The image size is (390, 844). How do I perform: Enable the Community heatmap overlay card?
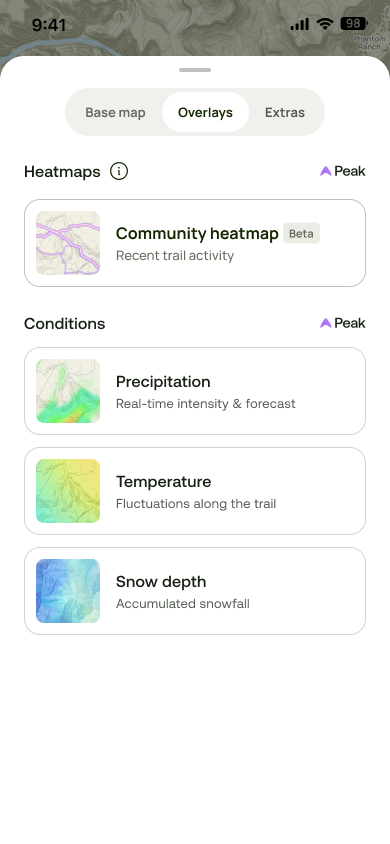[195, 243]
